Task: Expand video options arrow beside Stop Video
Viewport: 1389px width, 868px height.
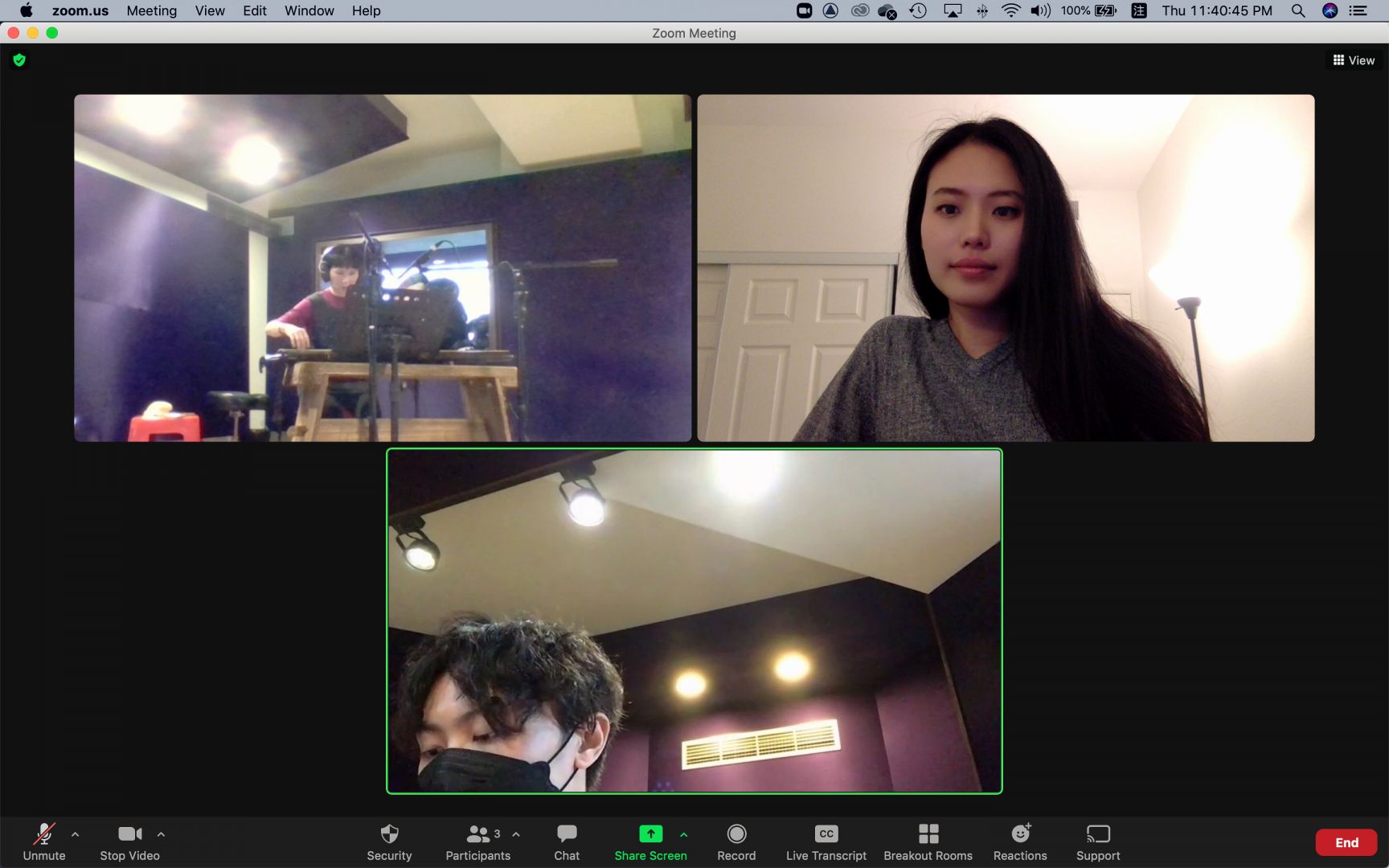Action: coord(161,834)
